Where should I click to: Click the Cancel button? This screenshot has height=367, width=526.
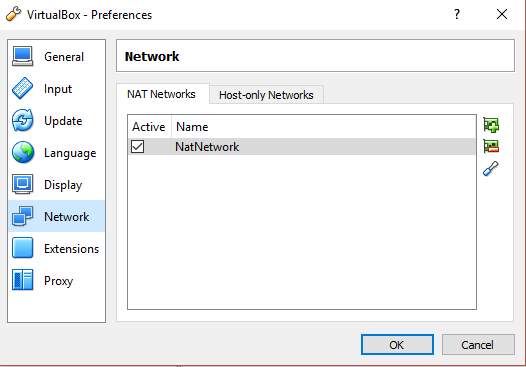pyautogui.click(x=478, y=345)
